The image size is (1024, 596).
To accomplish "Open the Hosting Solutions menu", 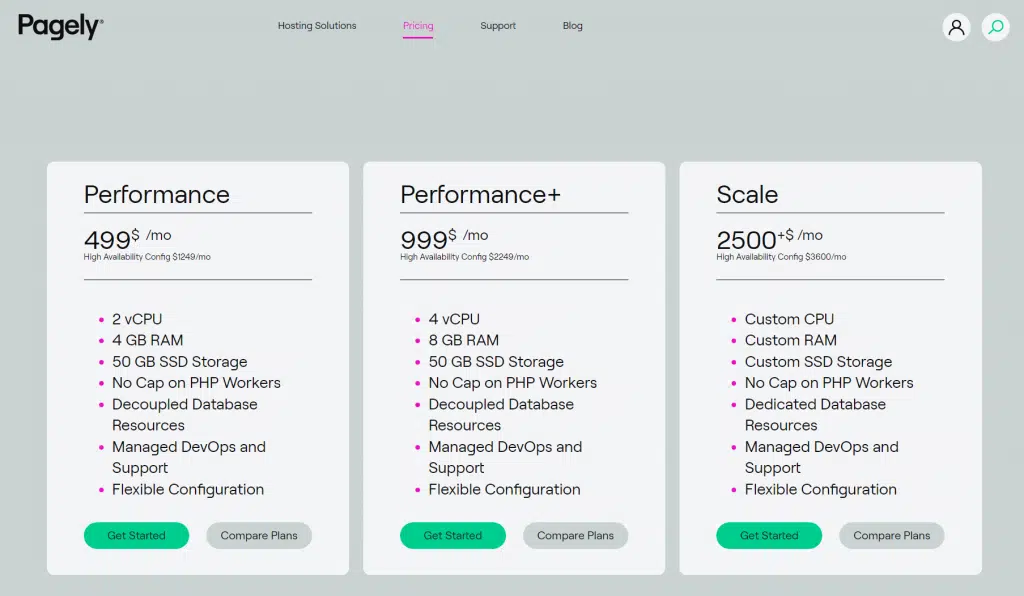I will [x=317, y=25].
